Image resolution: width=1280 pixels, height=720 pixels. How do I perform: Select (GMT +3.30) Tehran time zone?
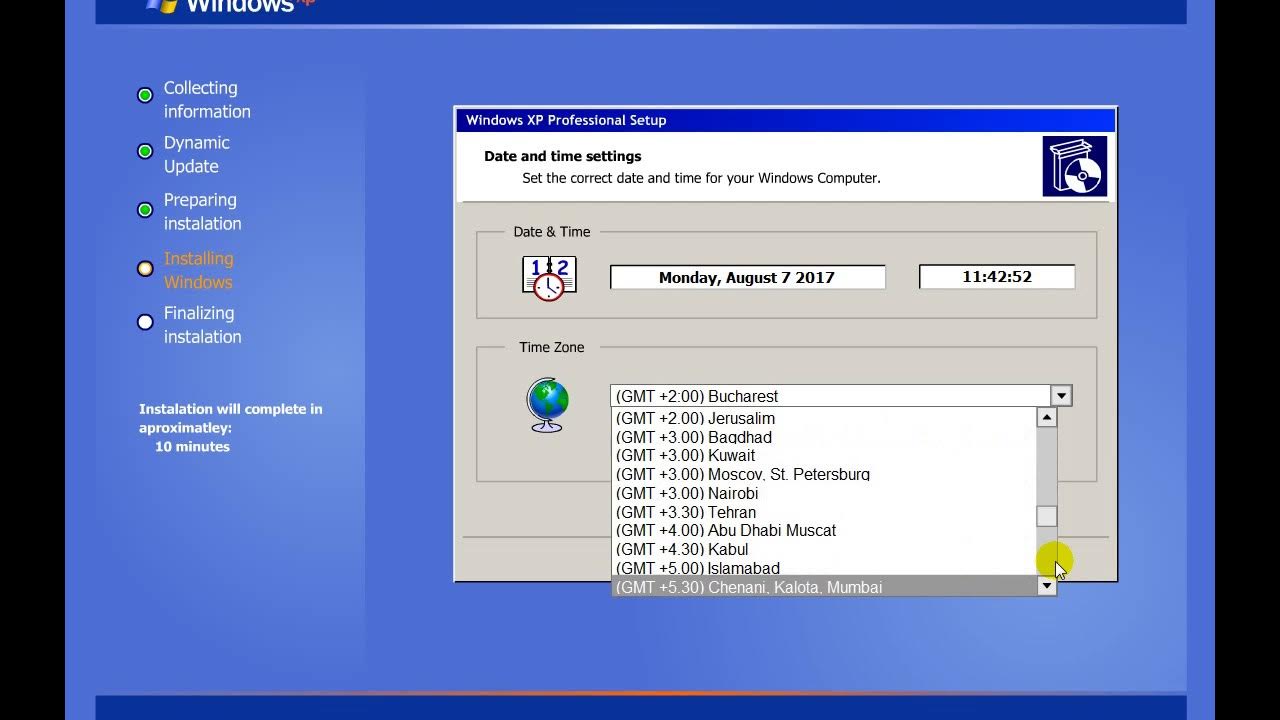pyautogui.click(x=824, y=512)
